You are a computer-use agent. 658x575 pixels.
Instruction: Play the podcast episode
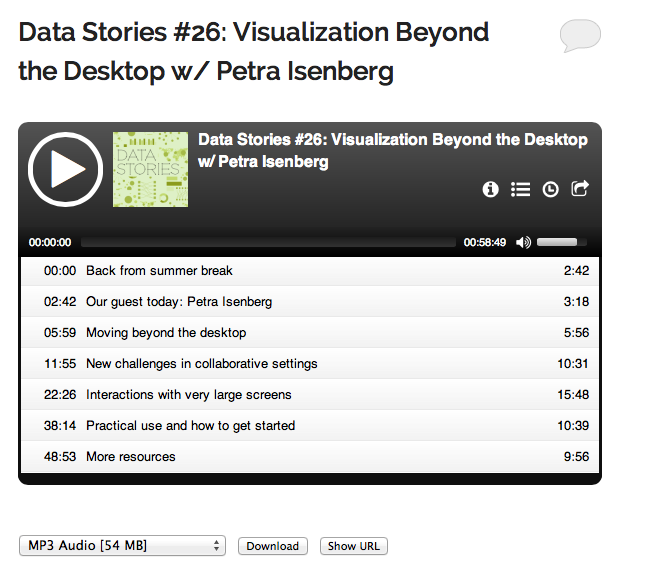tap(65, 169)
